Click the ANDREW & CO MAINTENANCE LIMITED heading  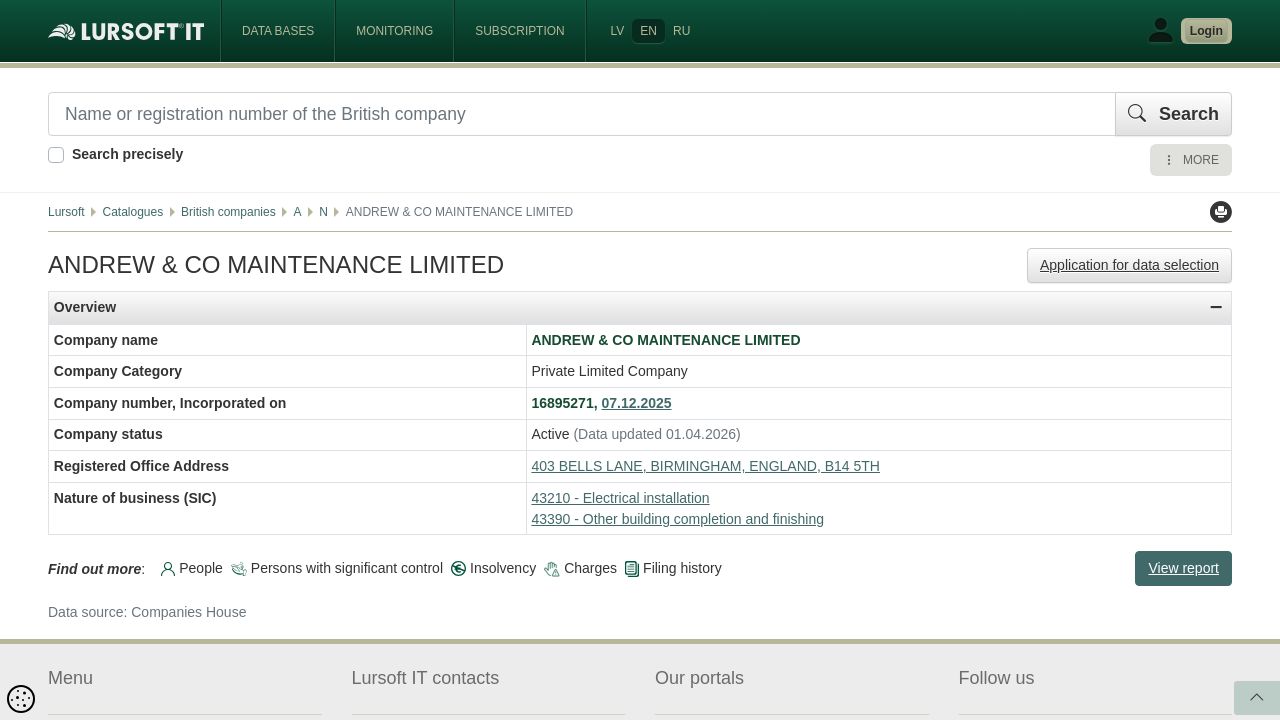pos(276,265)
